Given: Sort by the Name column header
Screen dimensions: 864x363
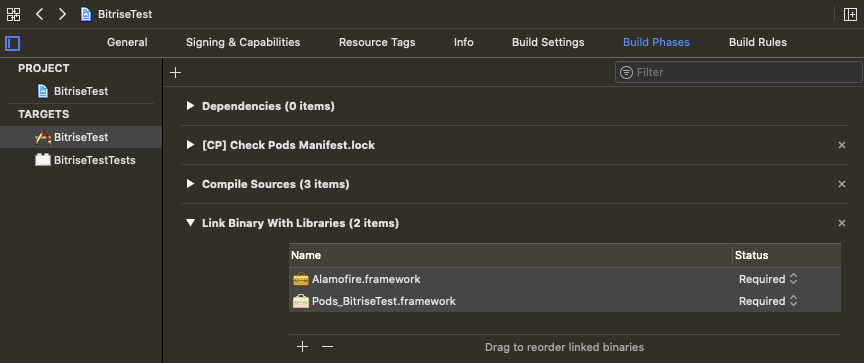Looking at the screenshot, I should pos(510,256).
